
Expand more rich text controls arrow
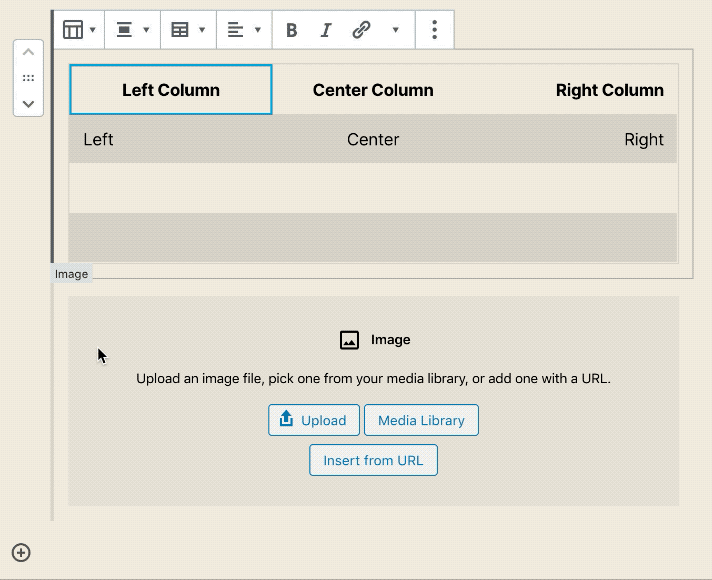tap(395, 30)
